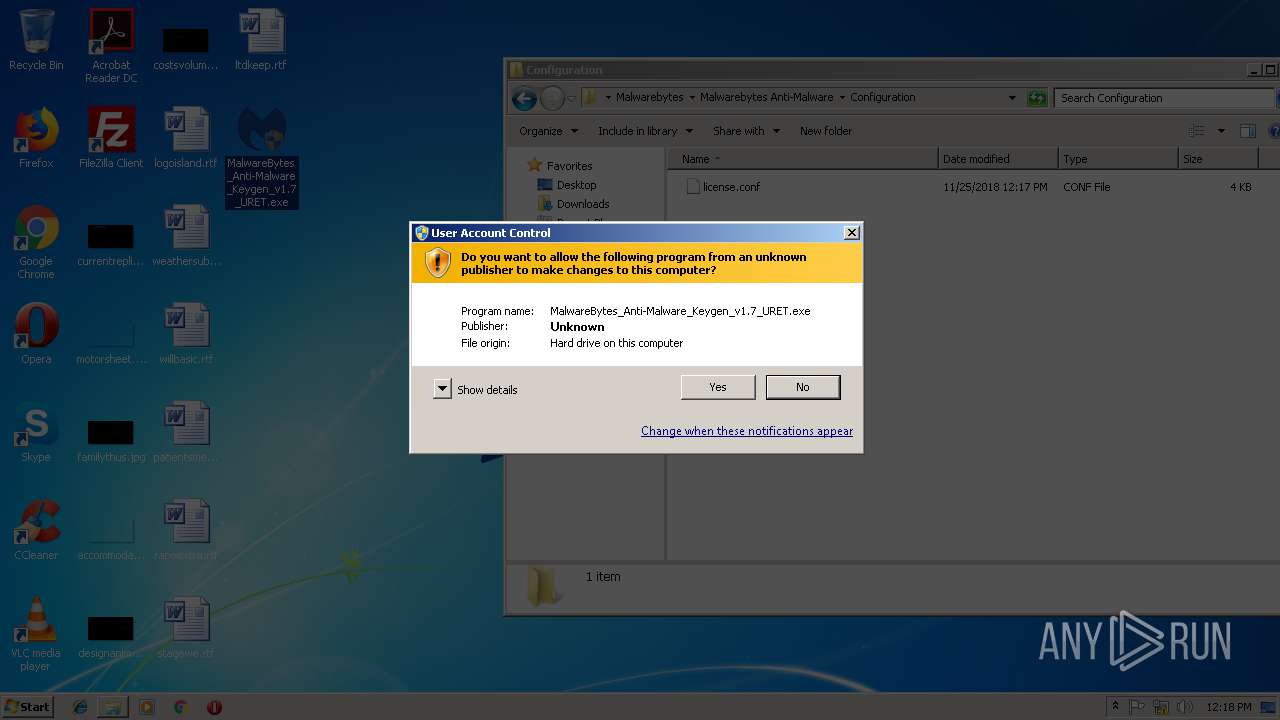Screen dimensions: 1280x720
Task: Show hidden tray icons arrow
Action: tap(1115, 707)
